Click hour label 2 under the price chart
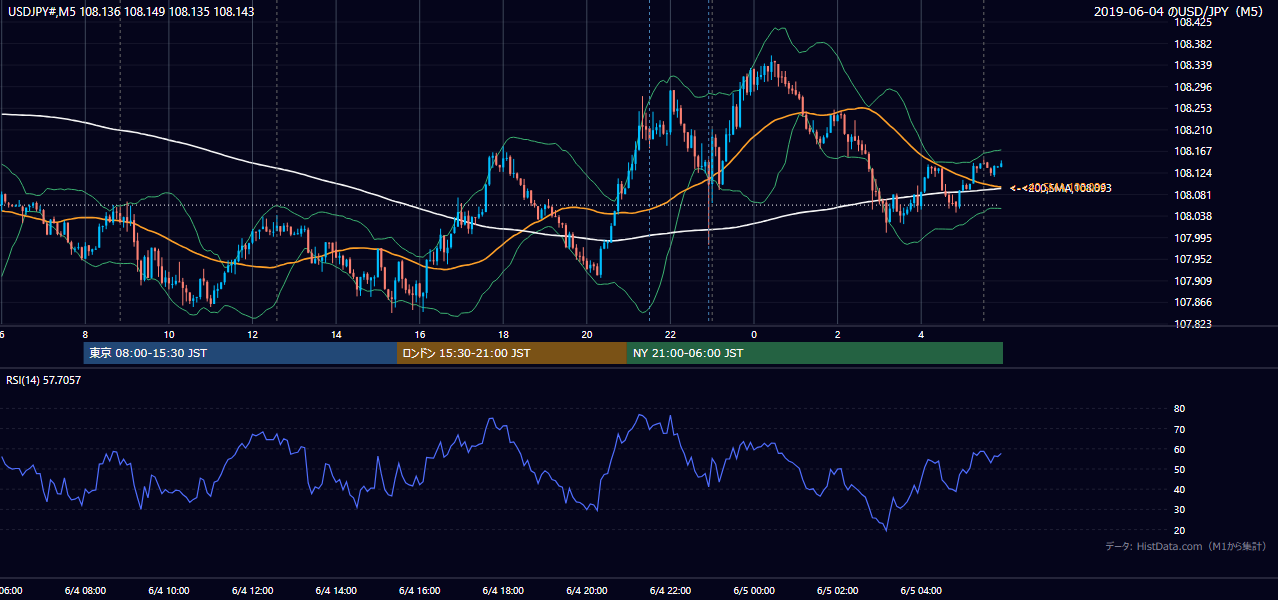The image size is (1278, 600). [x=838, y=334]
